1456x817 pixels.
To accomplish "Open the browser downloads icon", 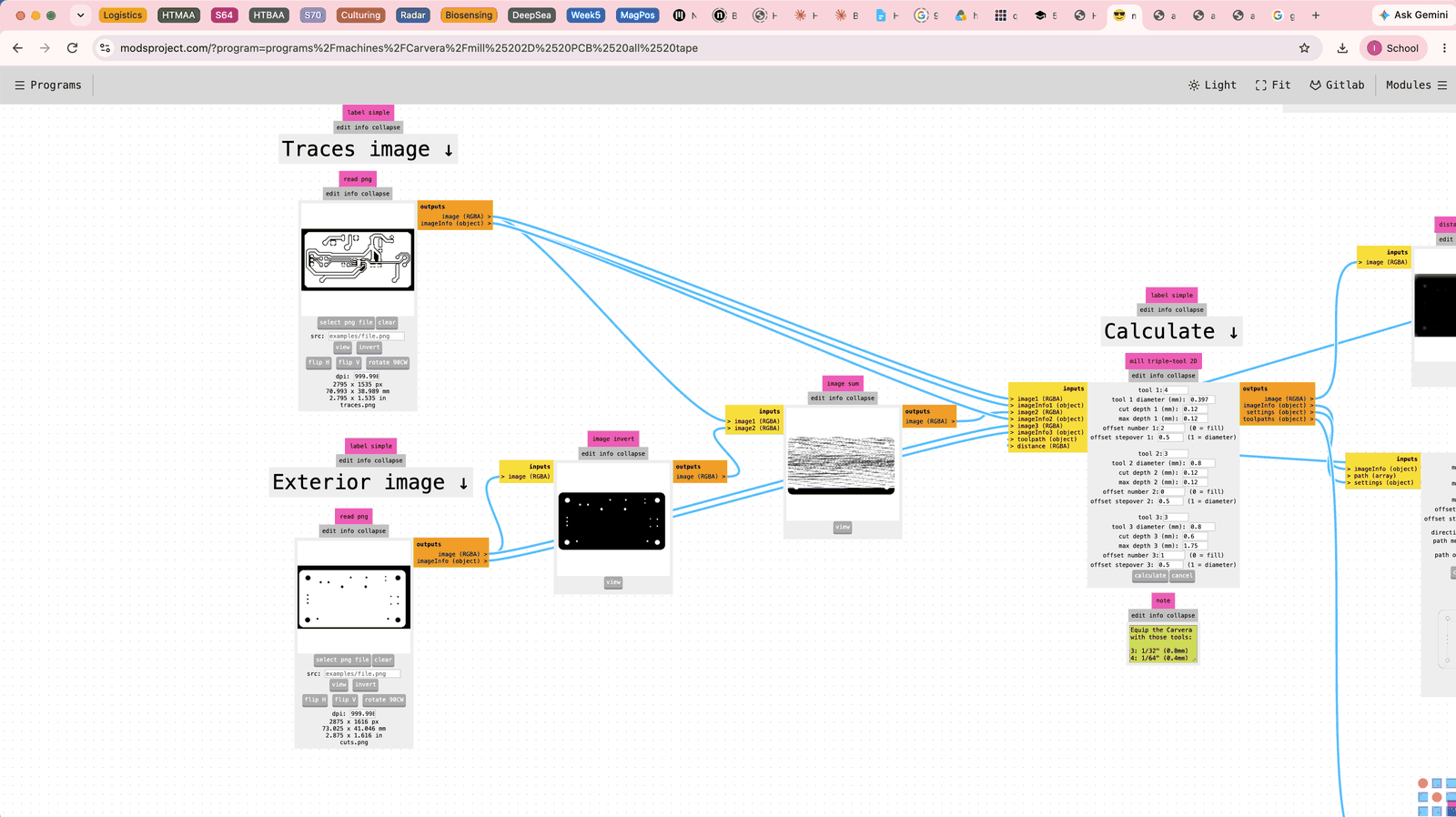I will click(x=1342, y=48).
